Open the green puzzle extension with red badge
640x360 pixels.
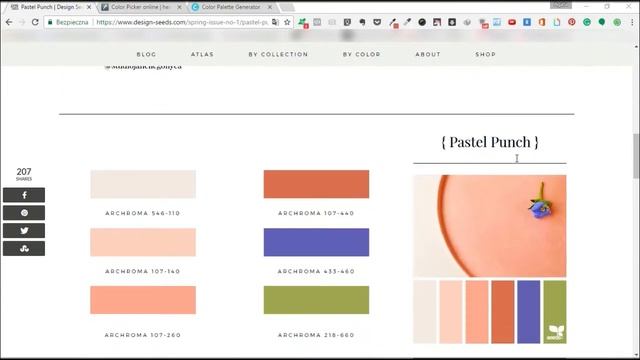point(302,22)
